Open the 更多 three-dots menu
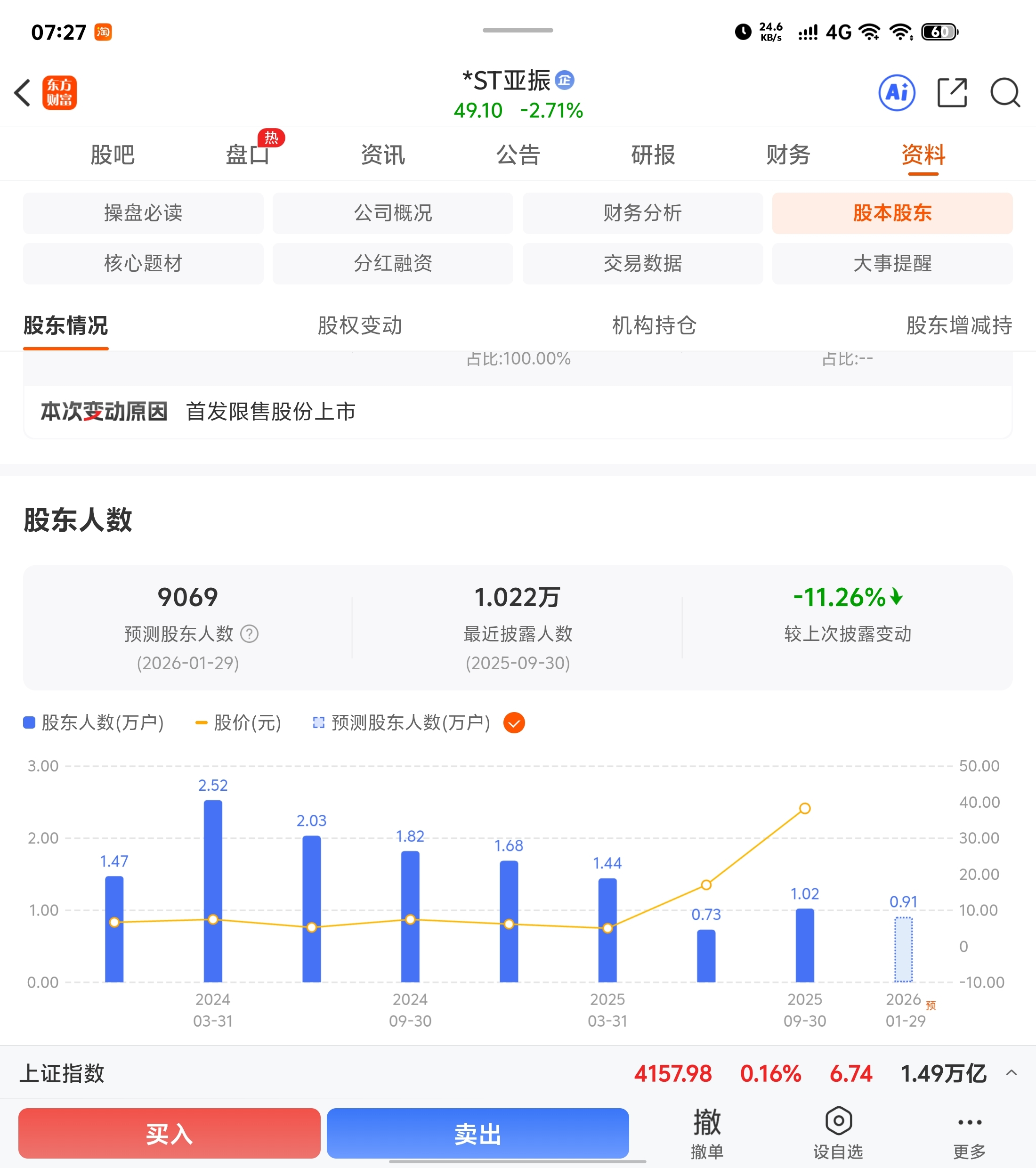The width and height of the screenshot is (1036, 1168). click(969, 1123)
